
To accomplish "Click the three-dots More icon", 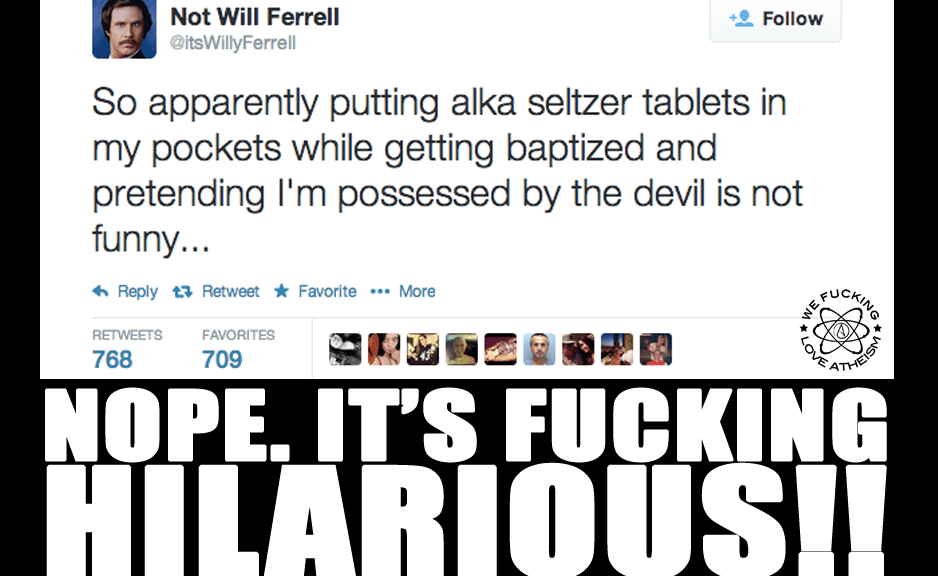I will tap(379, 292).
